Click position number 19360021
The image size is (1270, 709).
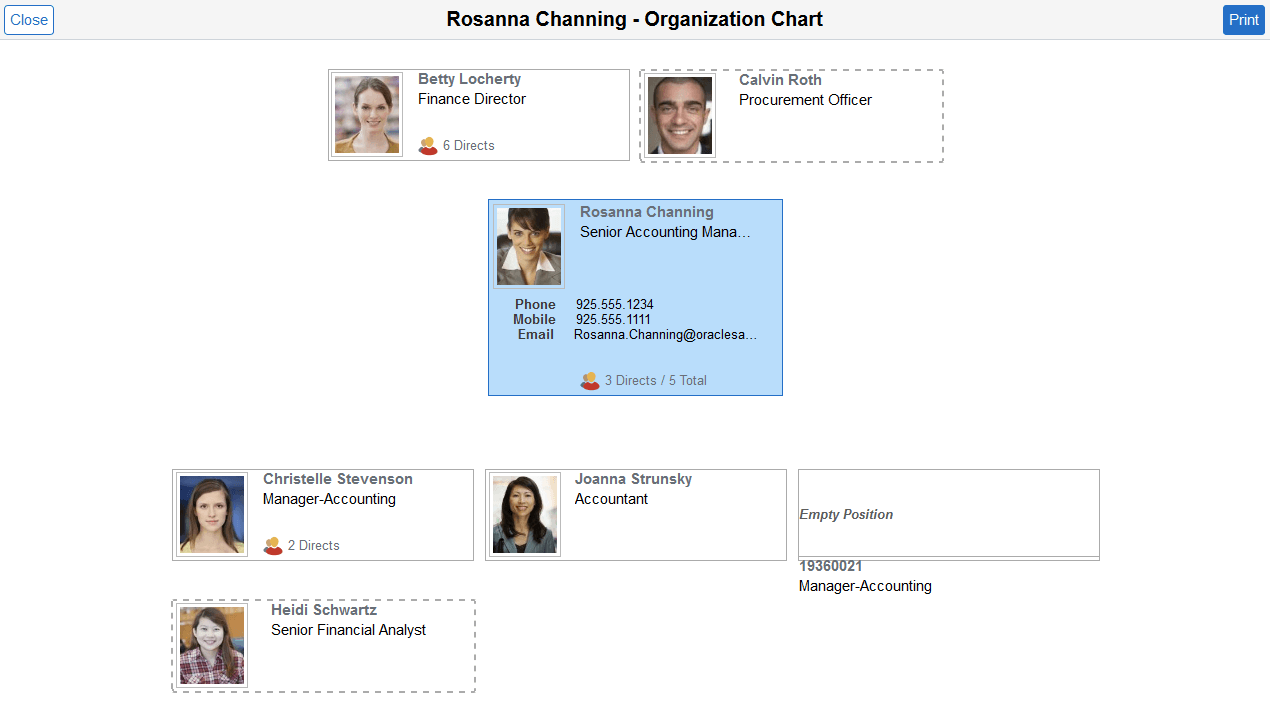pyautogui.click(x=830, y=566)
